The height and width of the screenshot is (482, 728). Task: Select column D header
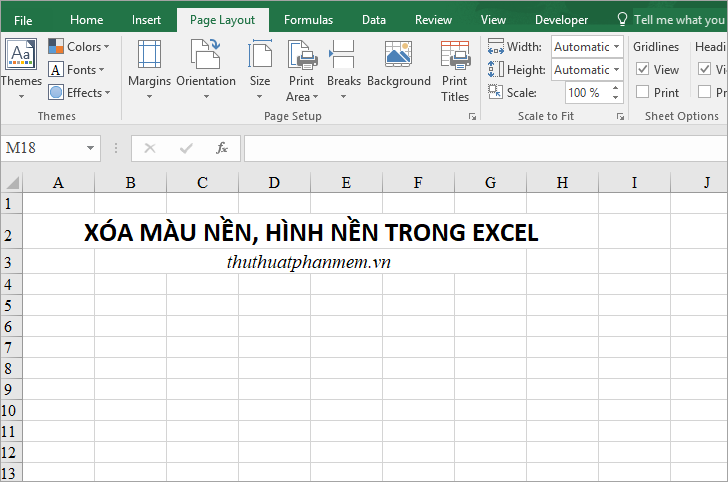click(274, 182)
